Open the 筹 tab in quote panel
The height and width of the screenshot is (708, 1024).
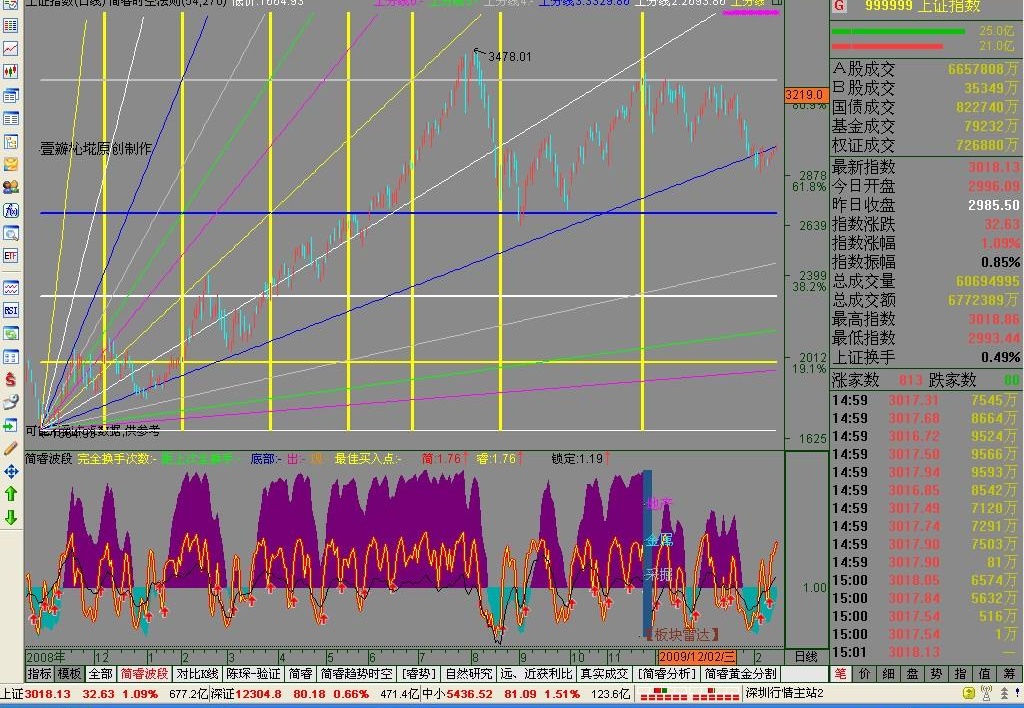[x=1010, y=673]
